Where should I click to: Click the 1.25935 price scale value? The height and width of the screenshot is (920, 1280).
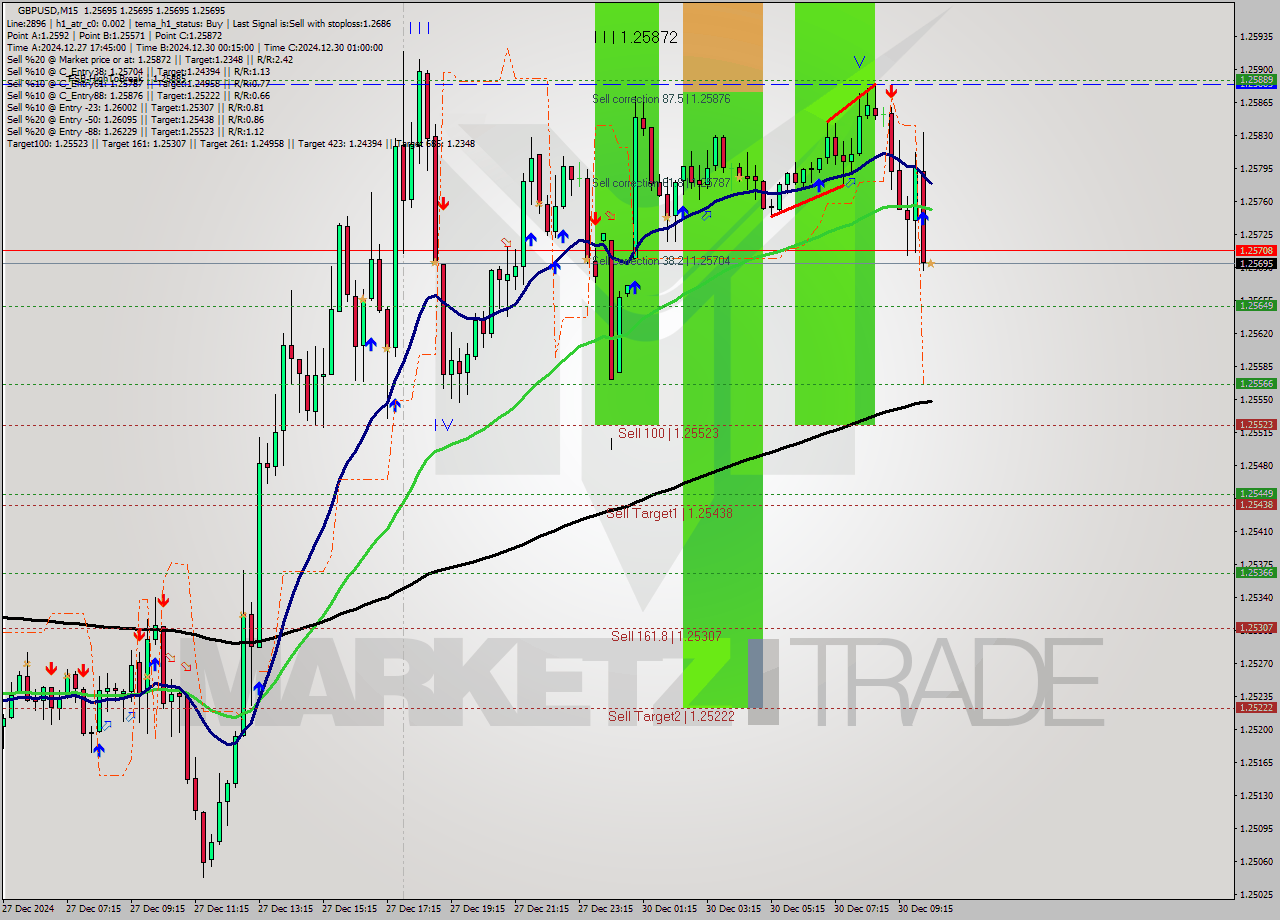[1256, 36]
